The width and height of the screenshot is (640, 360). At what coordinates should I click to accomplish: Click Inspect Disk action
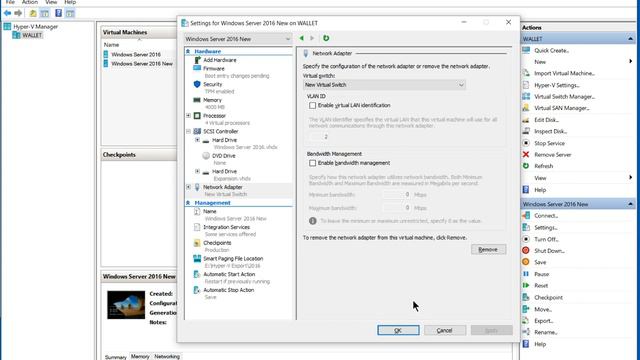[x=551, y=131]
